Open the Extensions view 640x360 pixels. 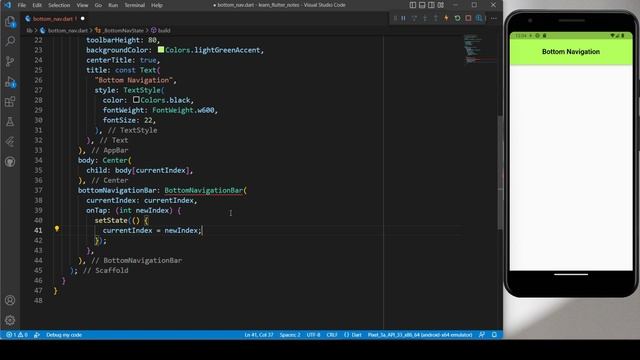10,102
